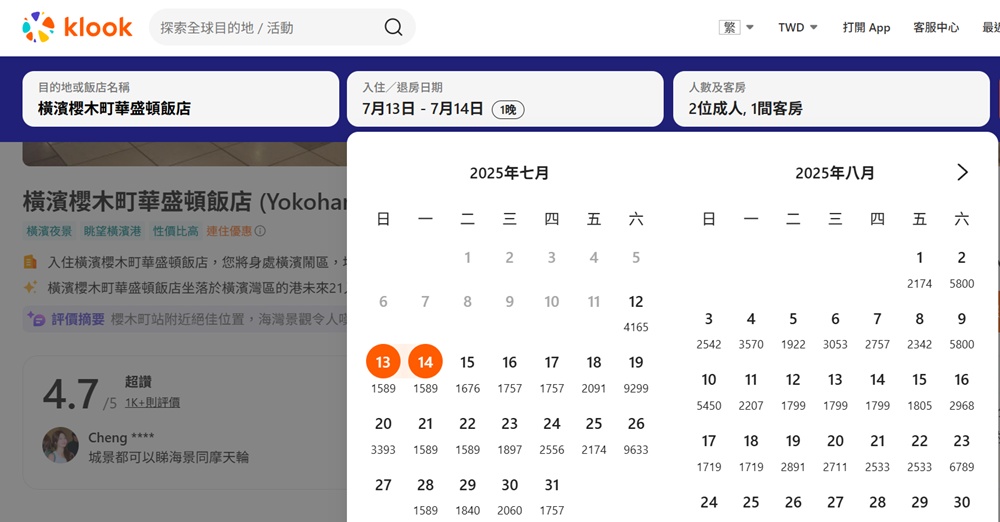Image resolution: width=1000 pixels, height=522 pixels.
Task: Select August 7 priced 2757
Action: click(x=877, y=330)
